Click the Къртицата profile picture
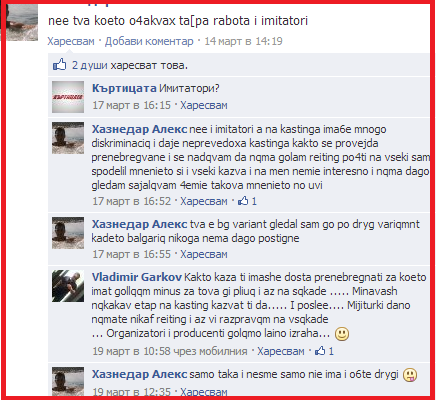436x400 pixels. [x=68, y=97]
